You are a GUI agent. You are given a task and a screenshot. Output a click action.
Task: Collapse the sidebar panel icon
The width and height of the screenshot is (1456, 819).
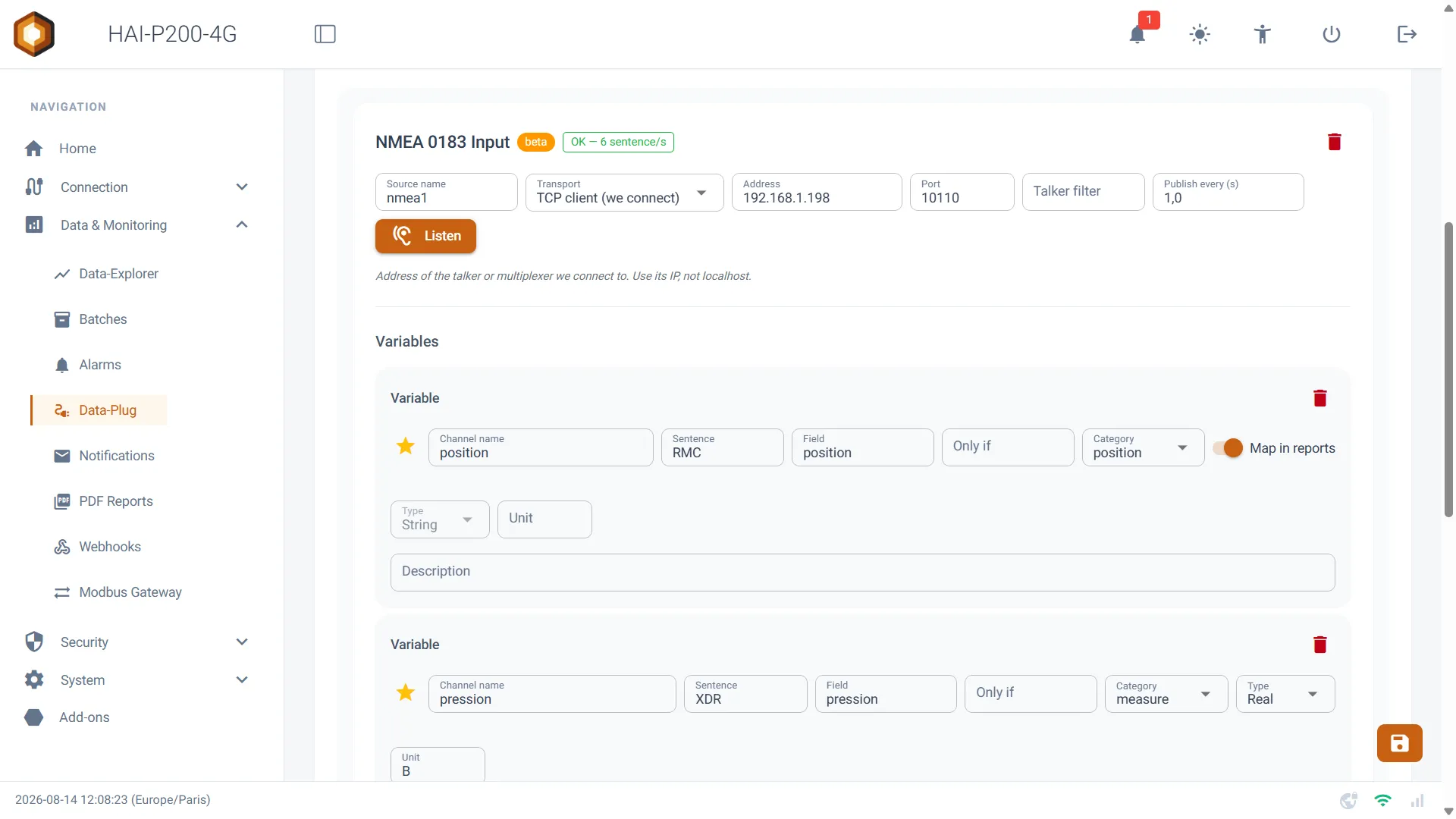[x=325, y=34]
